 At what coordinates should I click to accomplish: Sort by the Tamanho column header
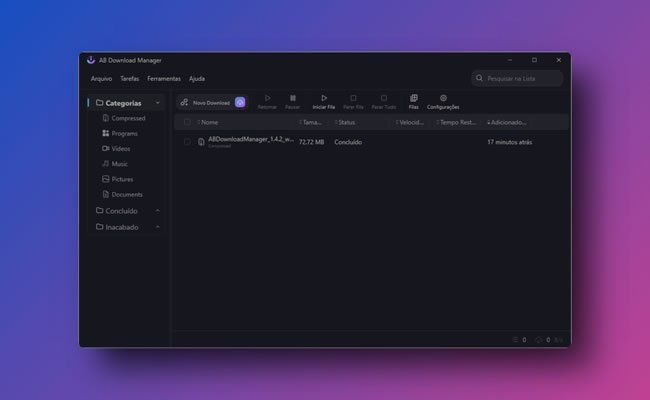[312, 122]
